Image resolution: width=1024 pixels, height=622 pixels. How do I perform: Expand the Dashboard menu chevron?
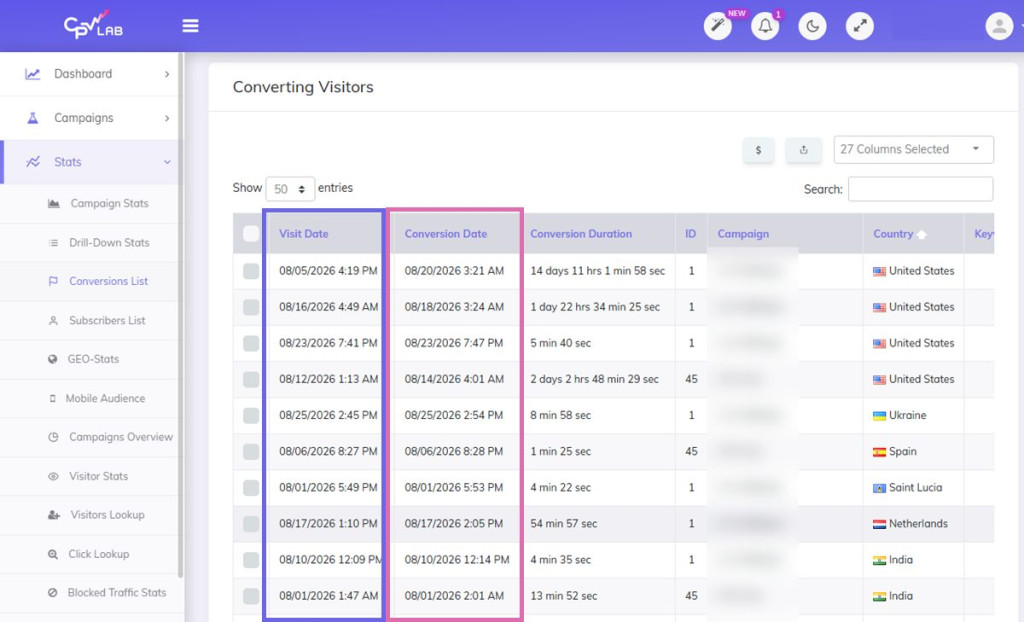(167, 74)
